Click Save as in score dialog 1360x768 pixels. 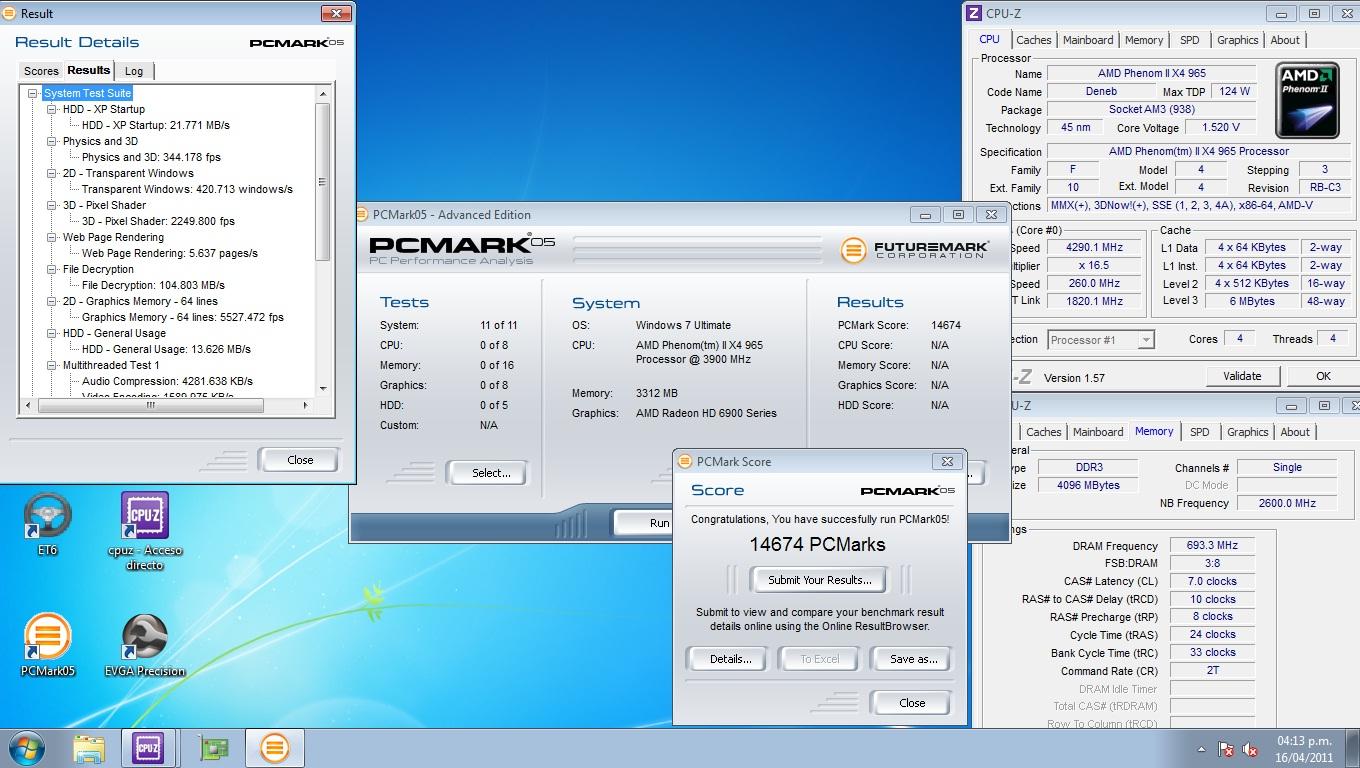tap(913, 659)
